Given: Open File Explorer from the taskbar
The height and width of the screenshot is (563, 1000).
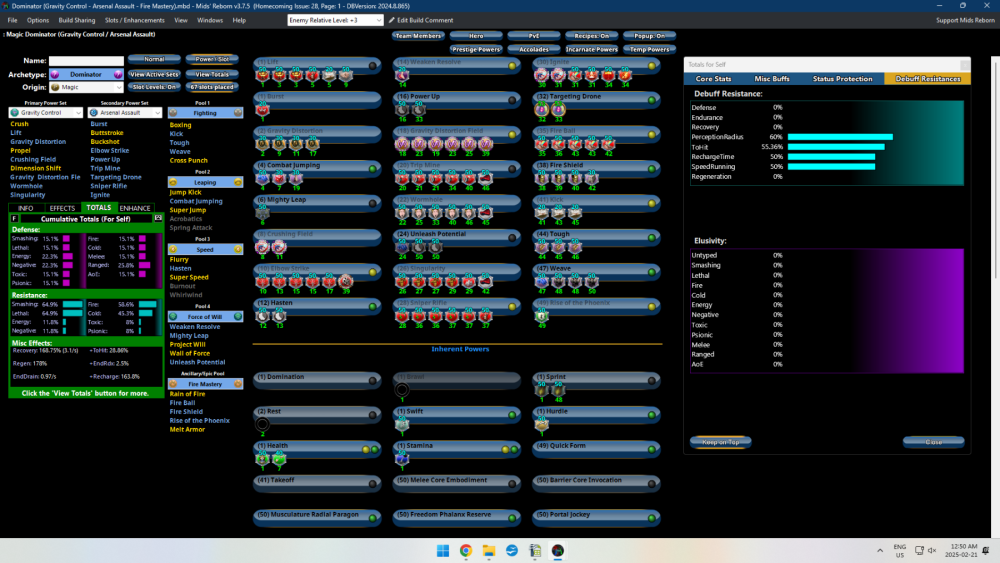Looking at the screenshot, I should 489,551.
